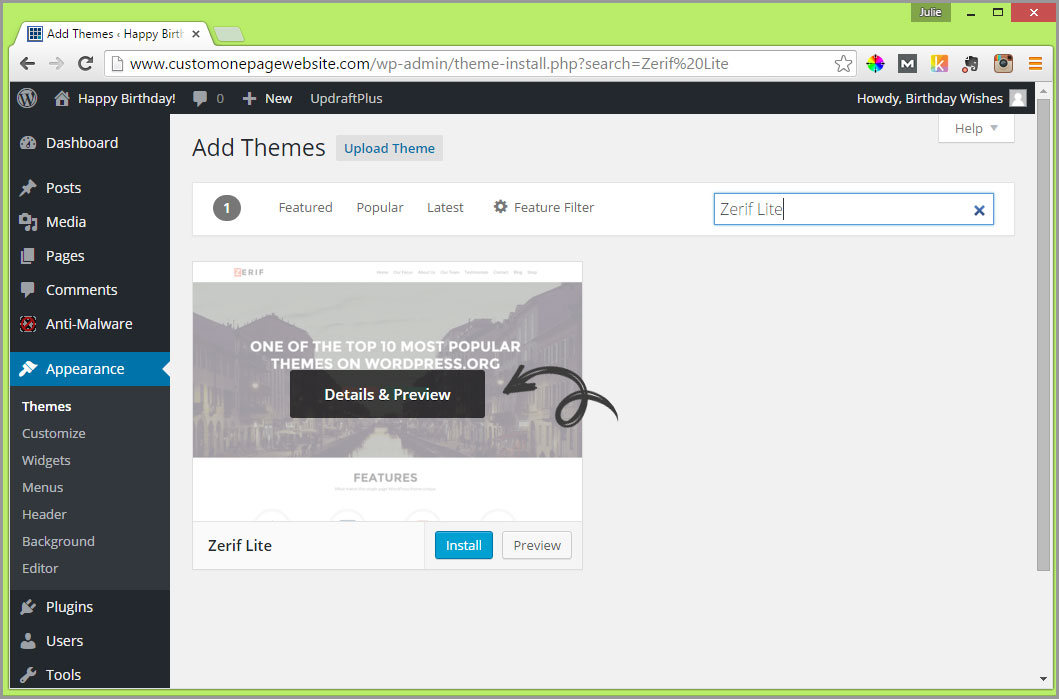Click the Julie profile button
This screenshot has width=1059, height=699.
pos(930,12)
